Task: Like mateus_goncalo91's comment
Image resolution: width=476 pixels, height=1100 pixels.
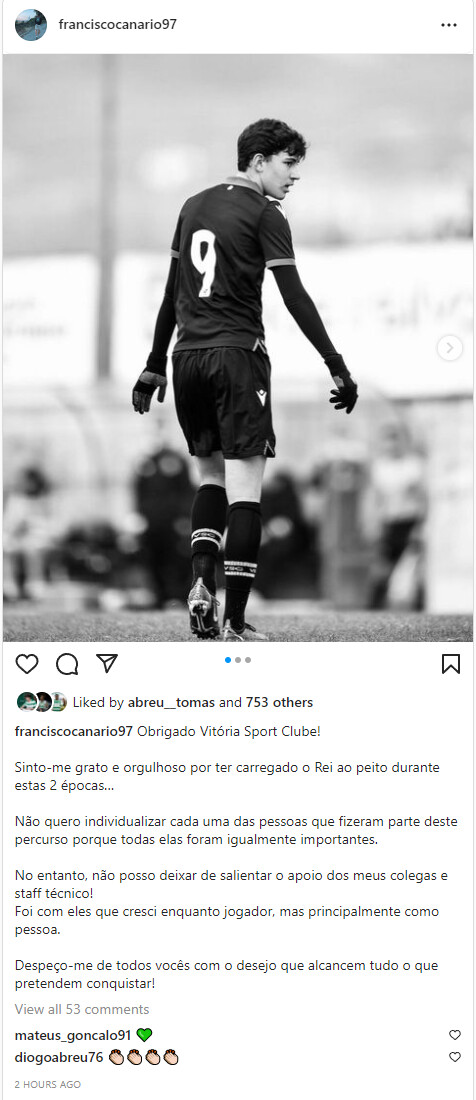Action: pos(455,1035)
